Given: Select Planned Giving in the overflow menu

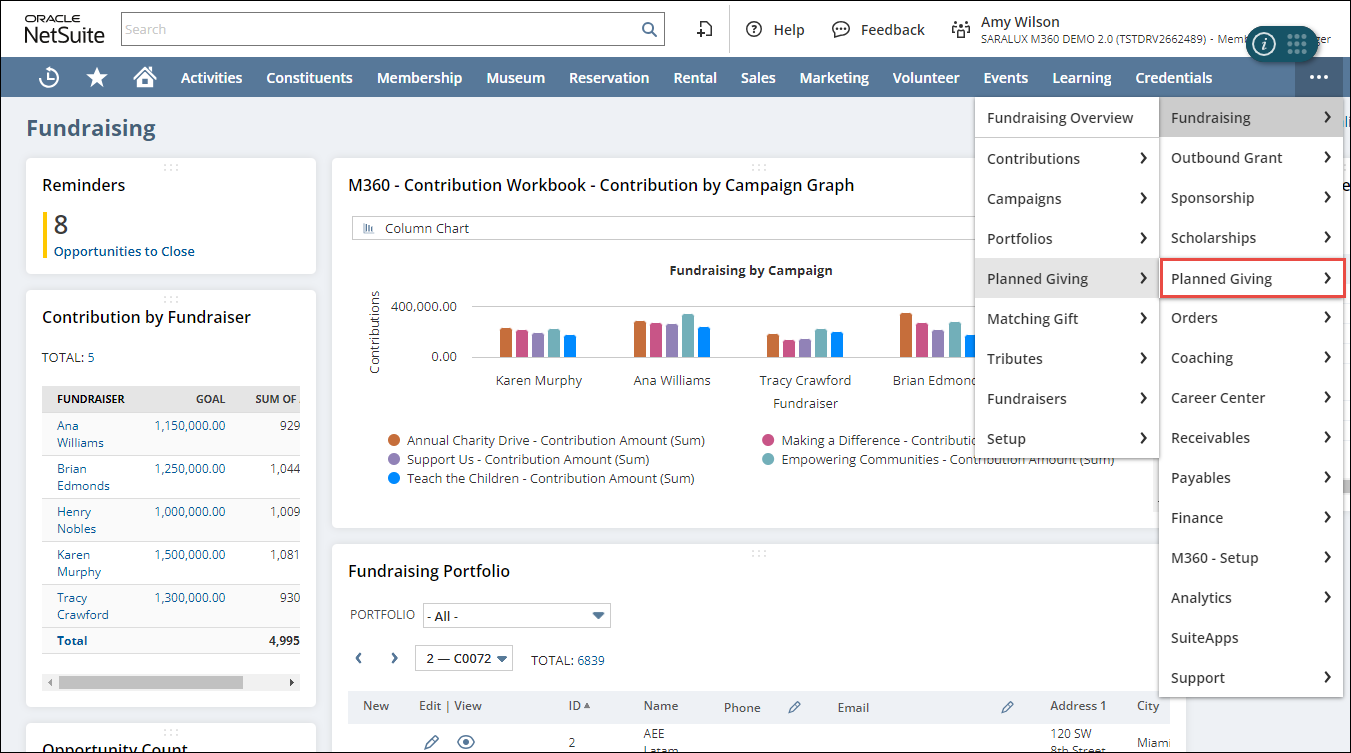Looking at the screenshot, I should (x=1250, y=278).
